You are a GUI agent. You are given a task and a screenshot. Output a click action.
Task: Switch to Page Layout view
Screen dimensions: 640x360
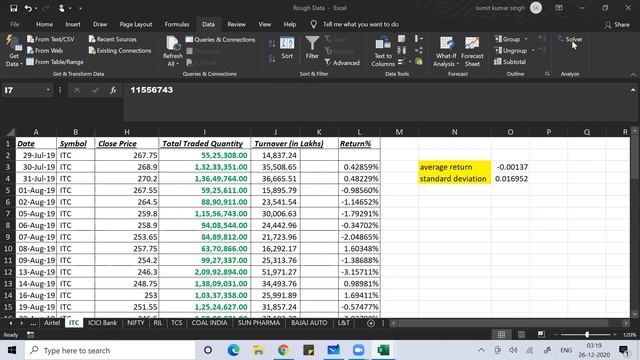(521, 335)
